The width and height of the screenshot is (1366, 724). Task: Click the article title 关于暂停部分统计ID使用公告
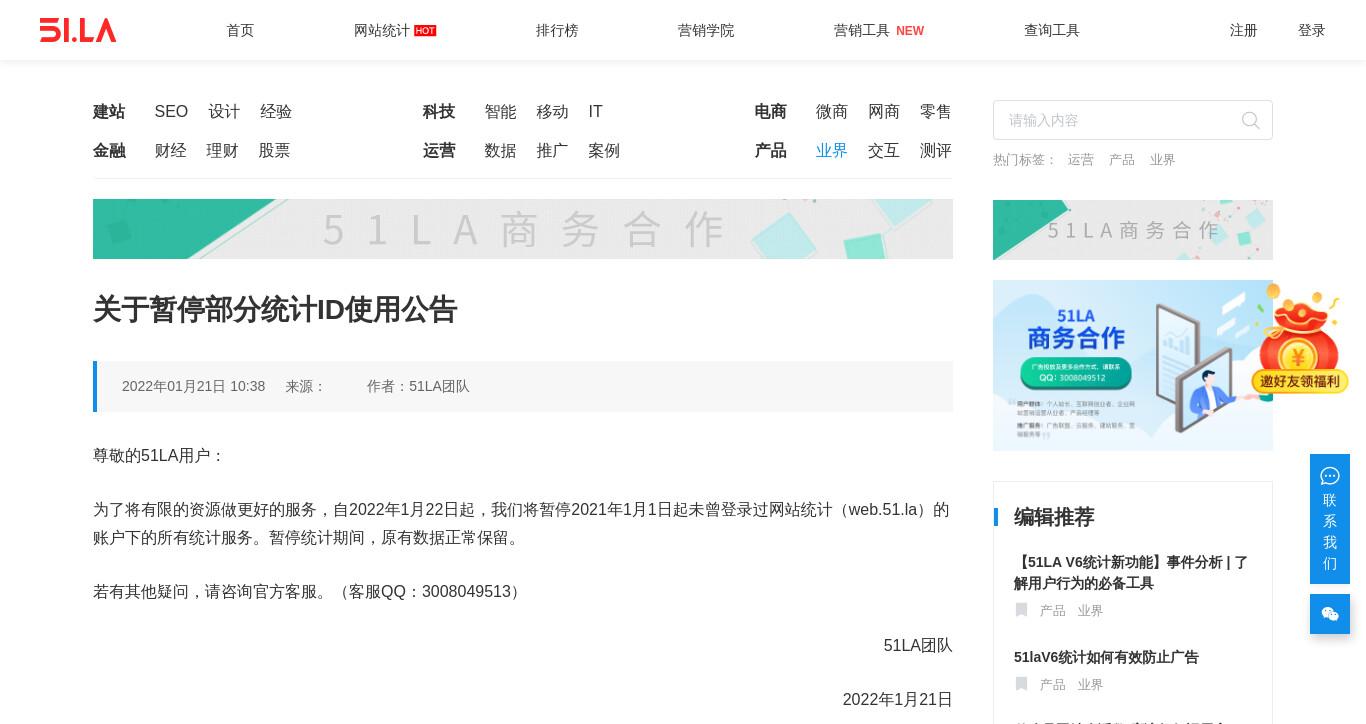pyautogui.click(x=275, y=310)
